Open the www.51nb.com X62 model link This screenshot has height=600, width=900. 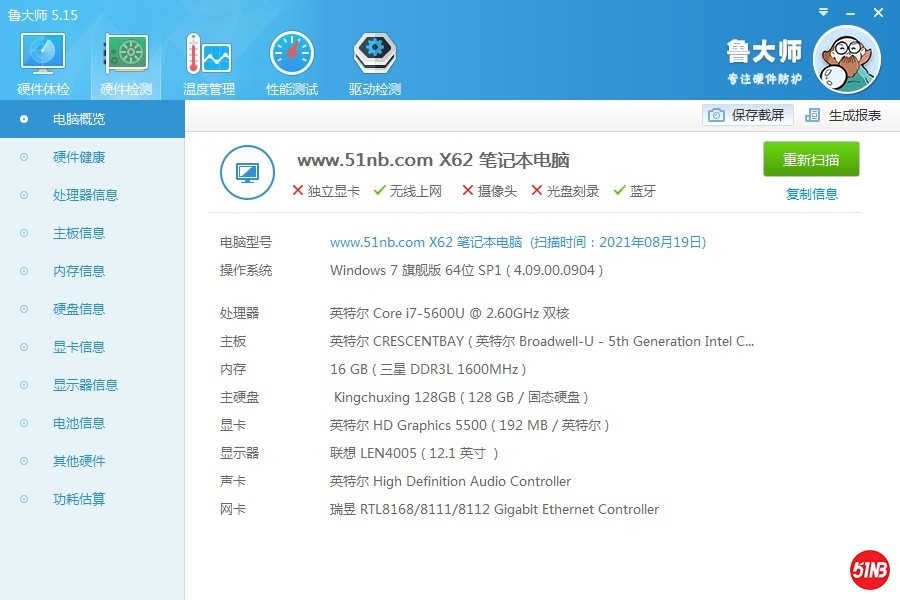click(426, 242)
